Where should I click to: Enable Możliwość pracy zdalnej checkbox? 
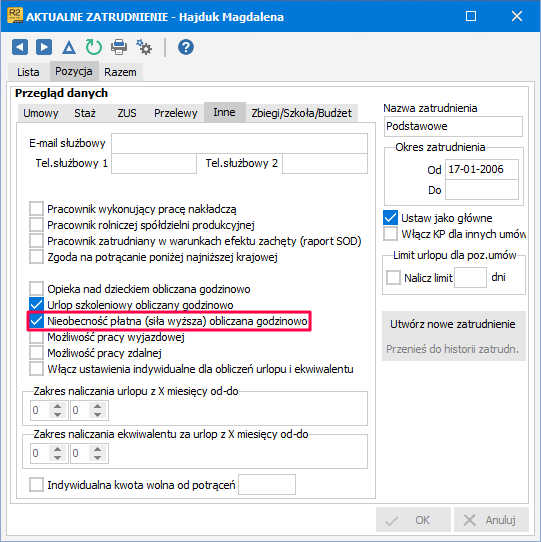(36, 353)
